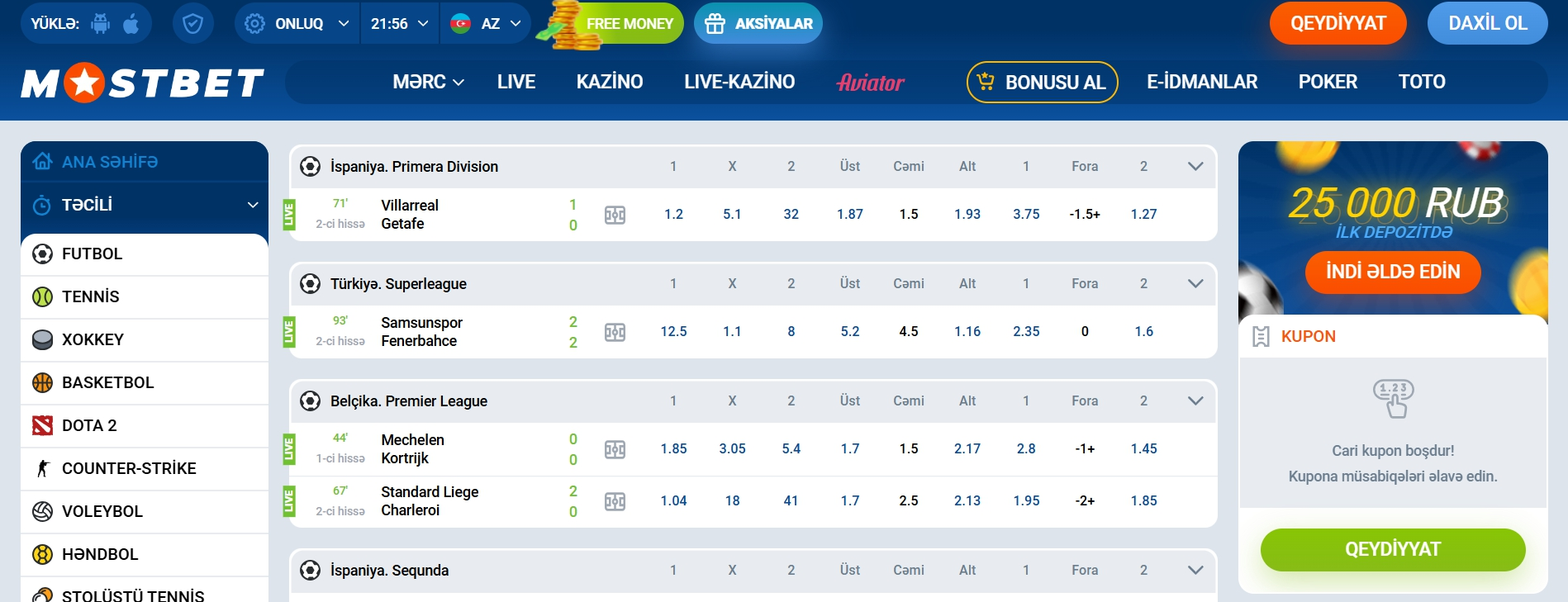This screenshot has height=602, width=1568.
Task: Go to the POKER section
Action: [x=1328, y=82]
